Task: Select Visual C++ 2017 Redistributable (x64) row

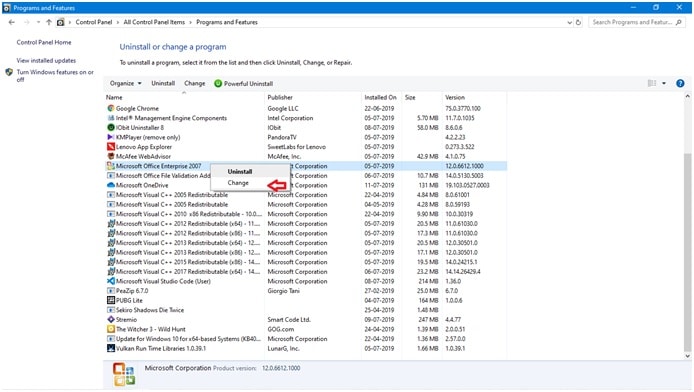Action: coord(305,272)
